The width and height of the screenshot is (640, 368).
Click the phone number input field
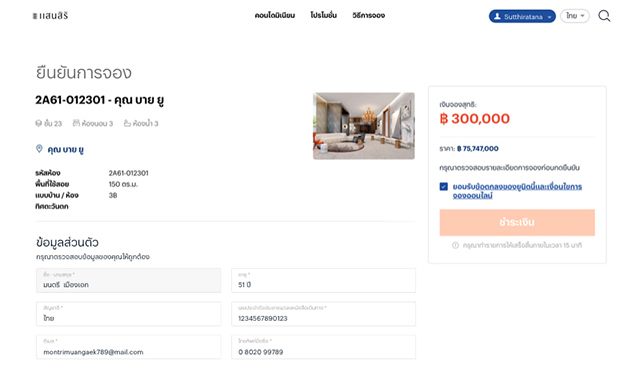coord(324,347)
